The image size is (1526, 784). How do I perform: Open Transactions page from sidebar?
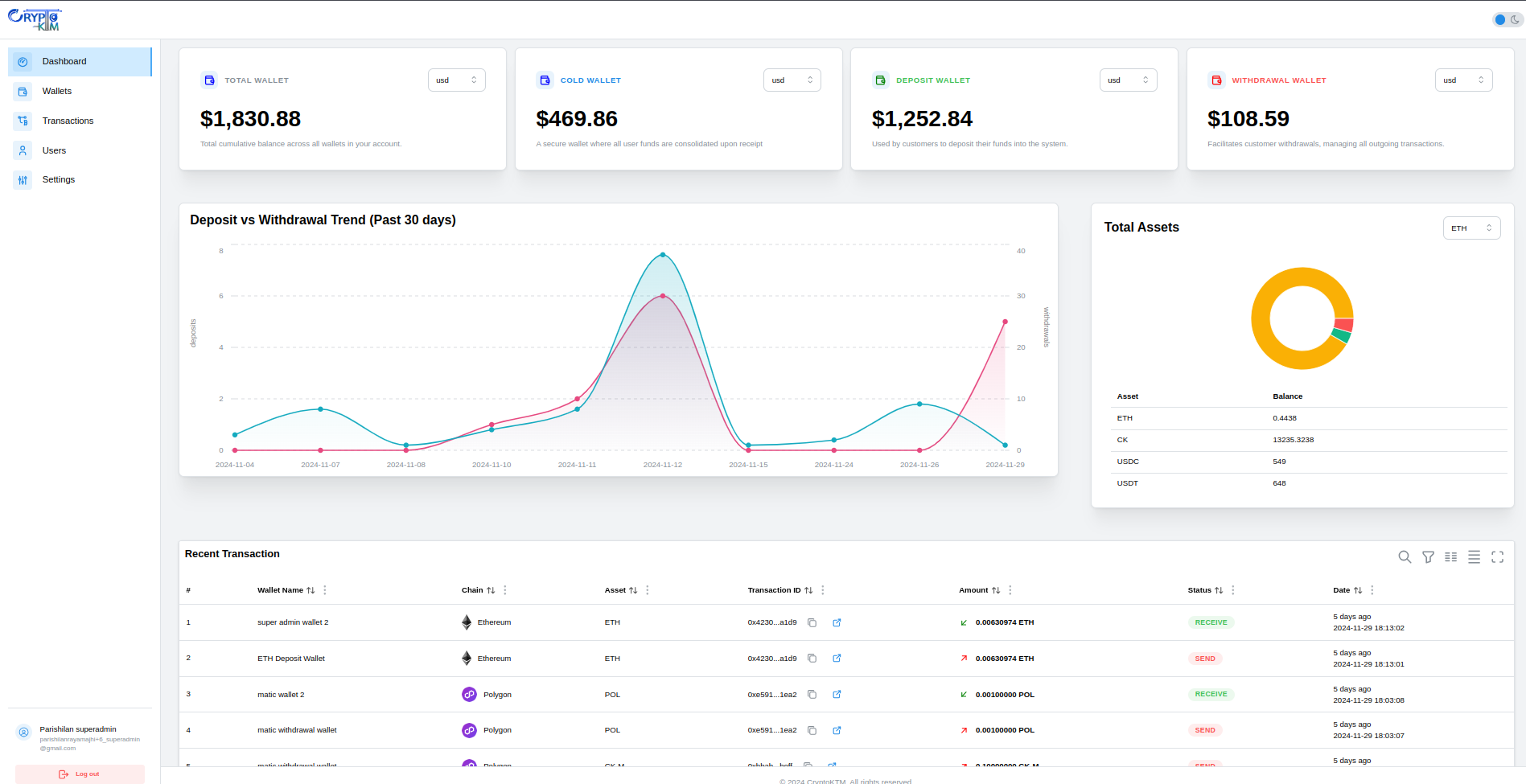(x=68, y=121)
